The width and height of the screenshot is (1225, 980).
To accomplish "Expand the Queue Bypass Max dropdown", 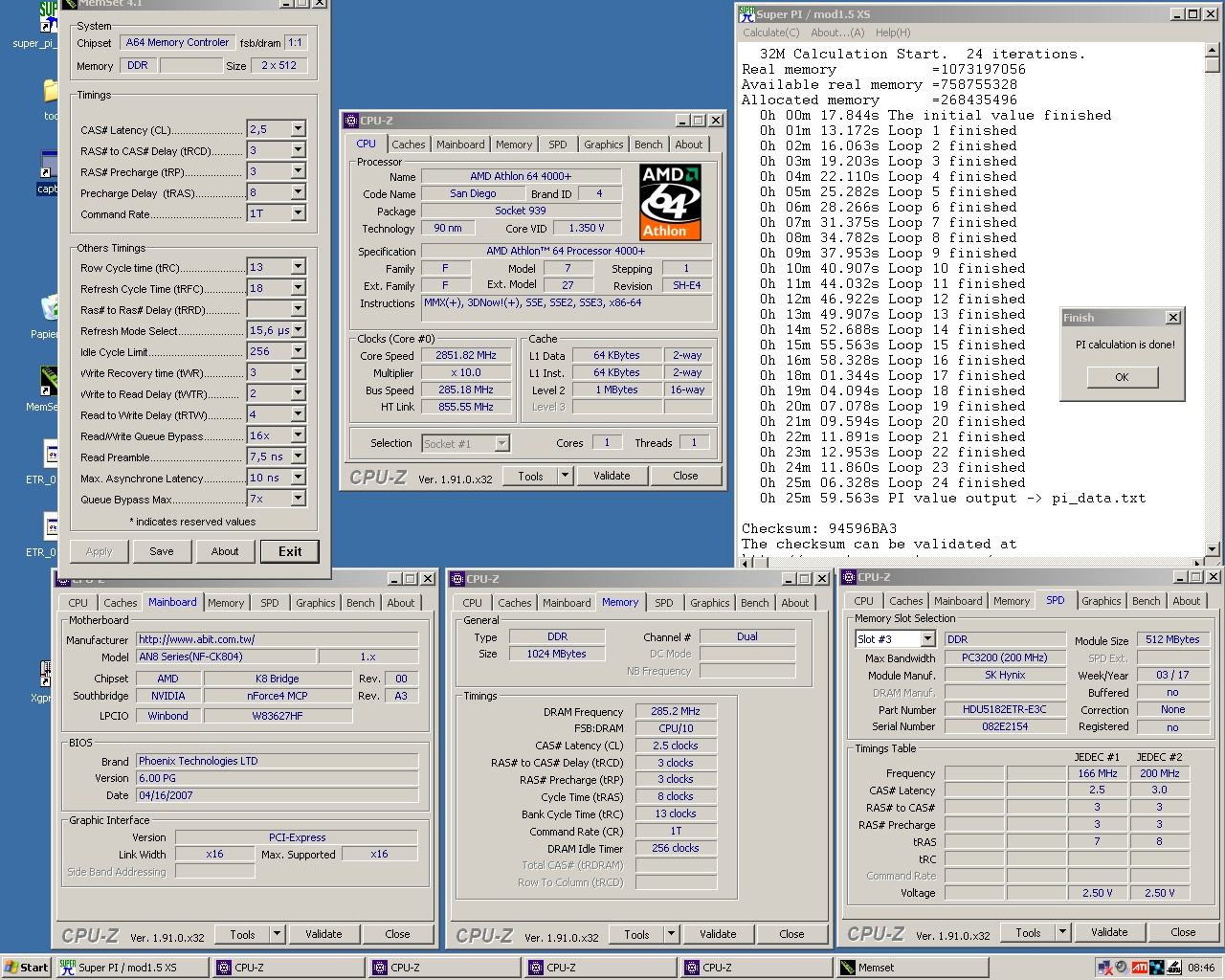I will pyautogui.click(x=298, y=498).
